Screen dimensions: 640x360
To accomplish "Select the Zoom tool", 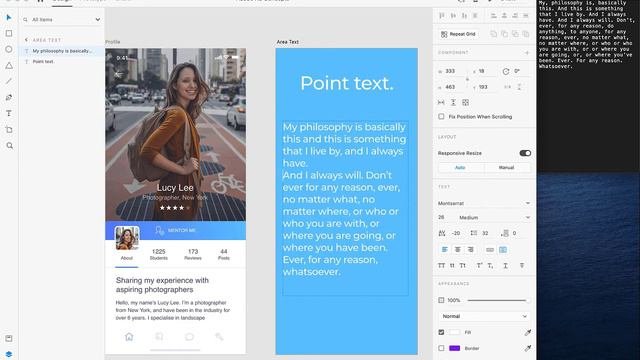I will 9,146.
